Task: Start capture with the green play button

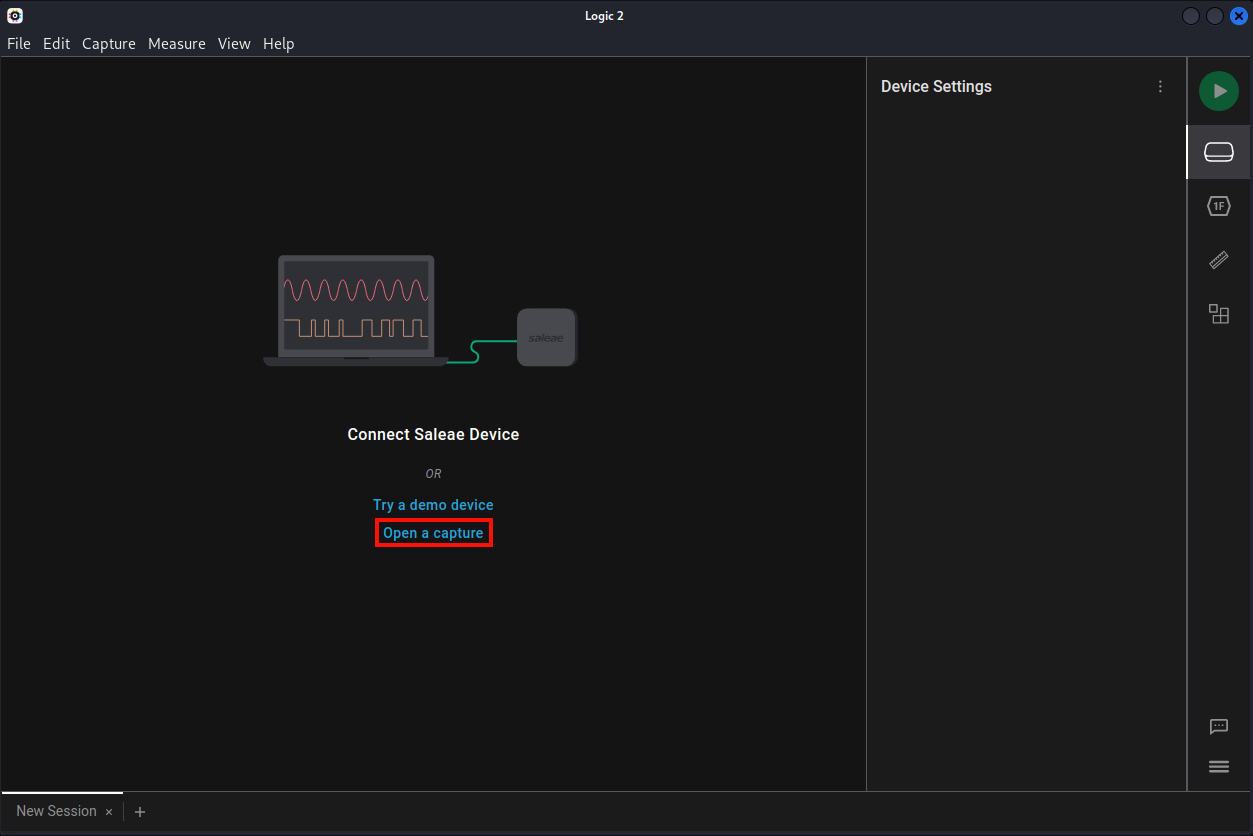Action: click(1219, 91)
